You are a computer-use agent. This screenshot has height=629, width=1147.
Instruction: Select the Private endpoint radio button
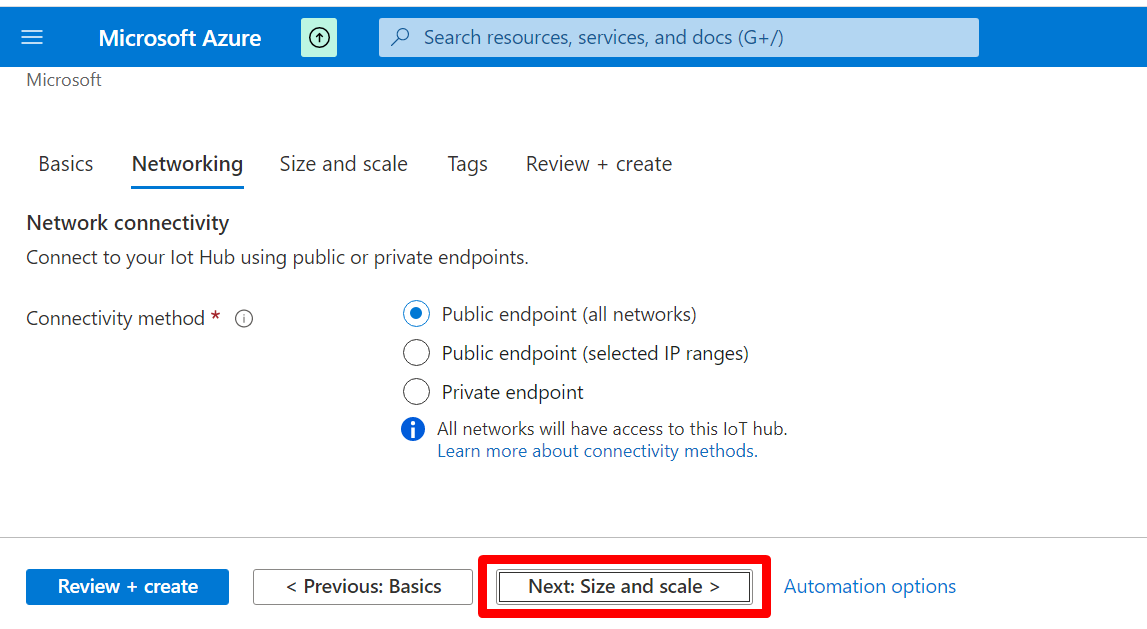[416, 392]
